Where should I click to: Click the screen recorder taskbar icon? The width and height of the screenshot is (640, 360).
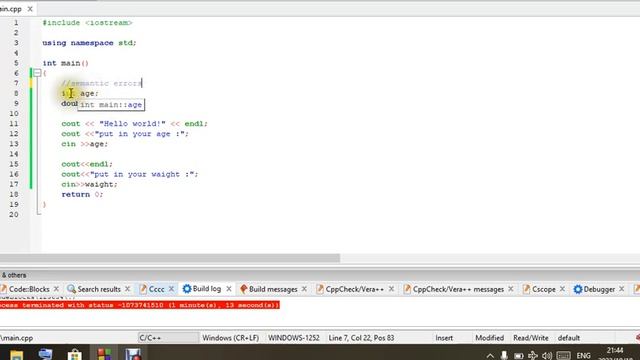click(133, 354)
